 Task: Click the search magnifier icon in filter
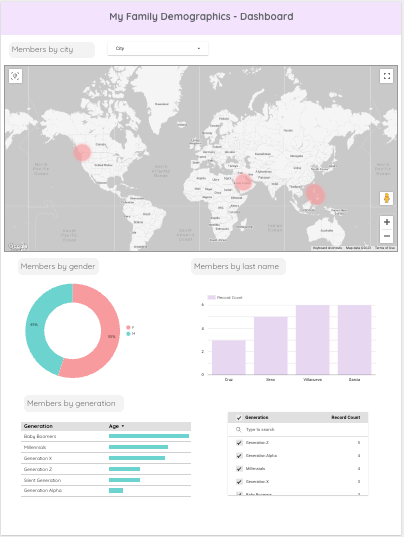239,429
